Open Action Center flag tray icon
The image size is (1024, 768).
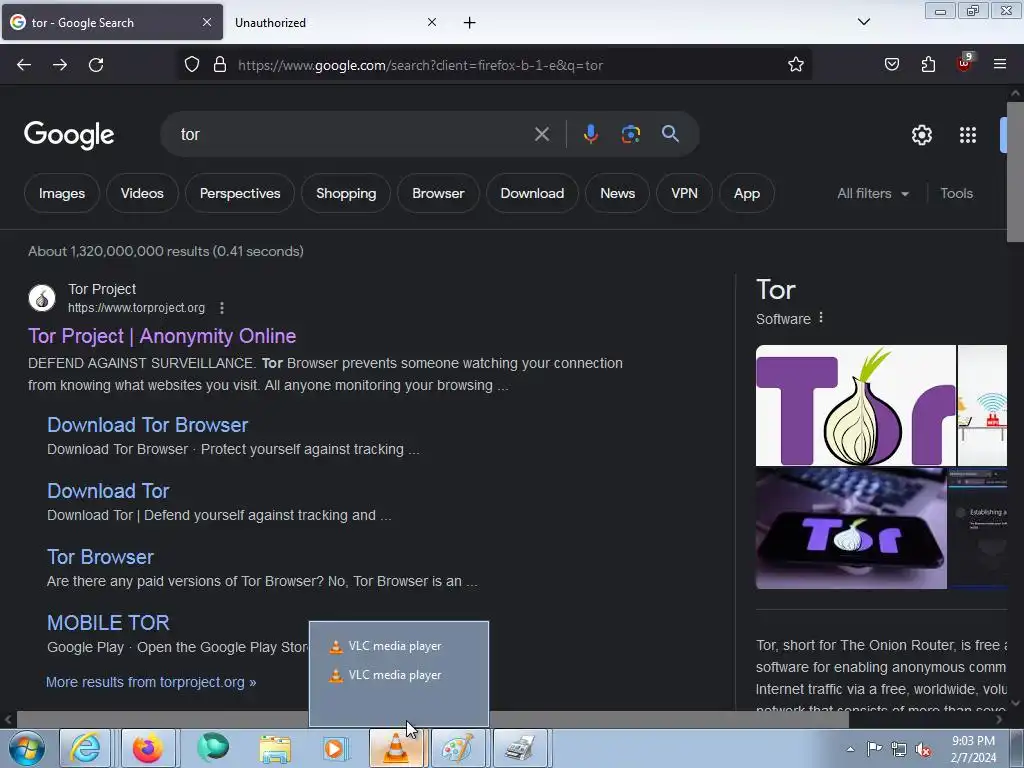pos(874,749)
